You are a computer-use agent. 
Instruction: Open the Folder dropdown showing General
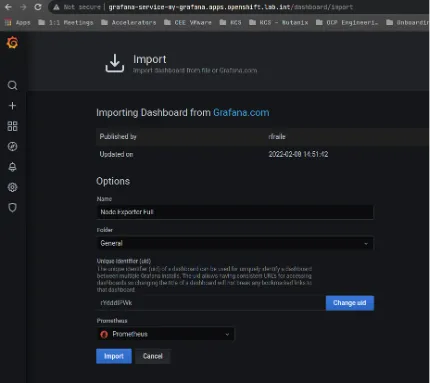click(235, 243)
